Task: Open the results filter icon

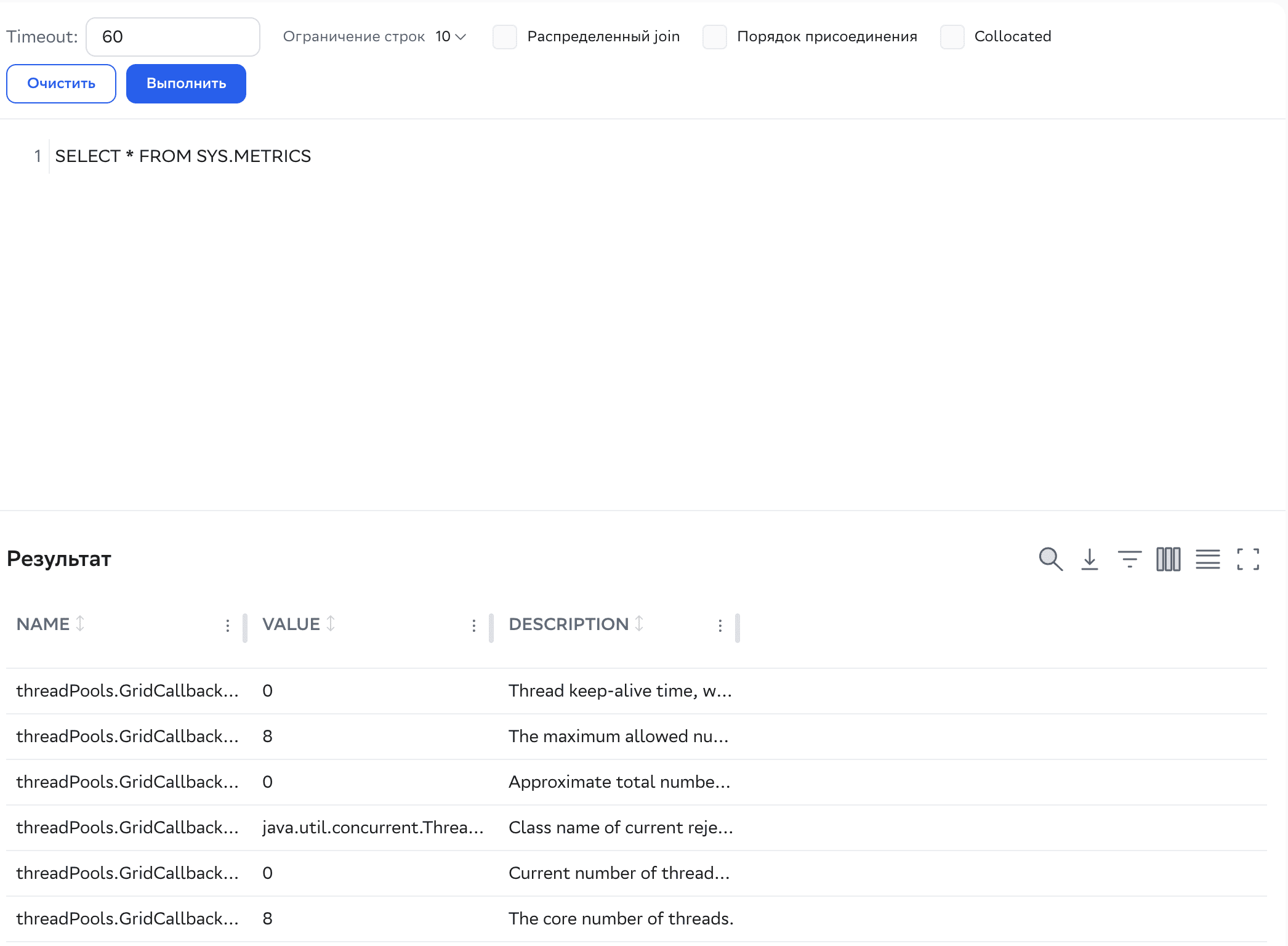Action: 1129,559
